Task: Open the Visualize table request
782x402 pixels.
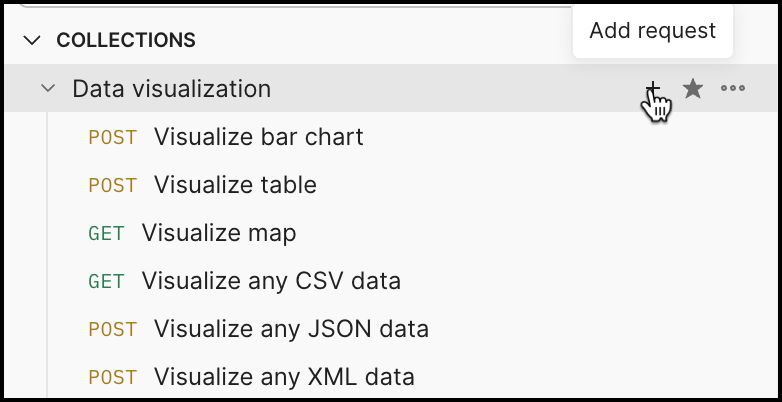Action: click(x=235, y=185)
